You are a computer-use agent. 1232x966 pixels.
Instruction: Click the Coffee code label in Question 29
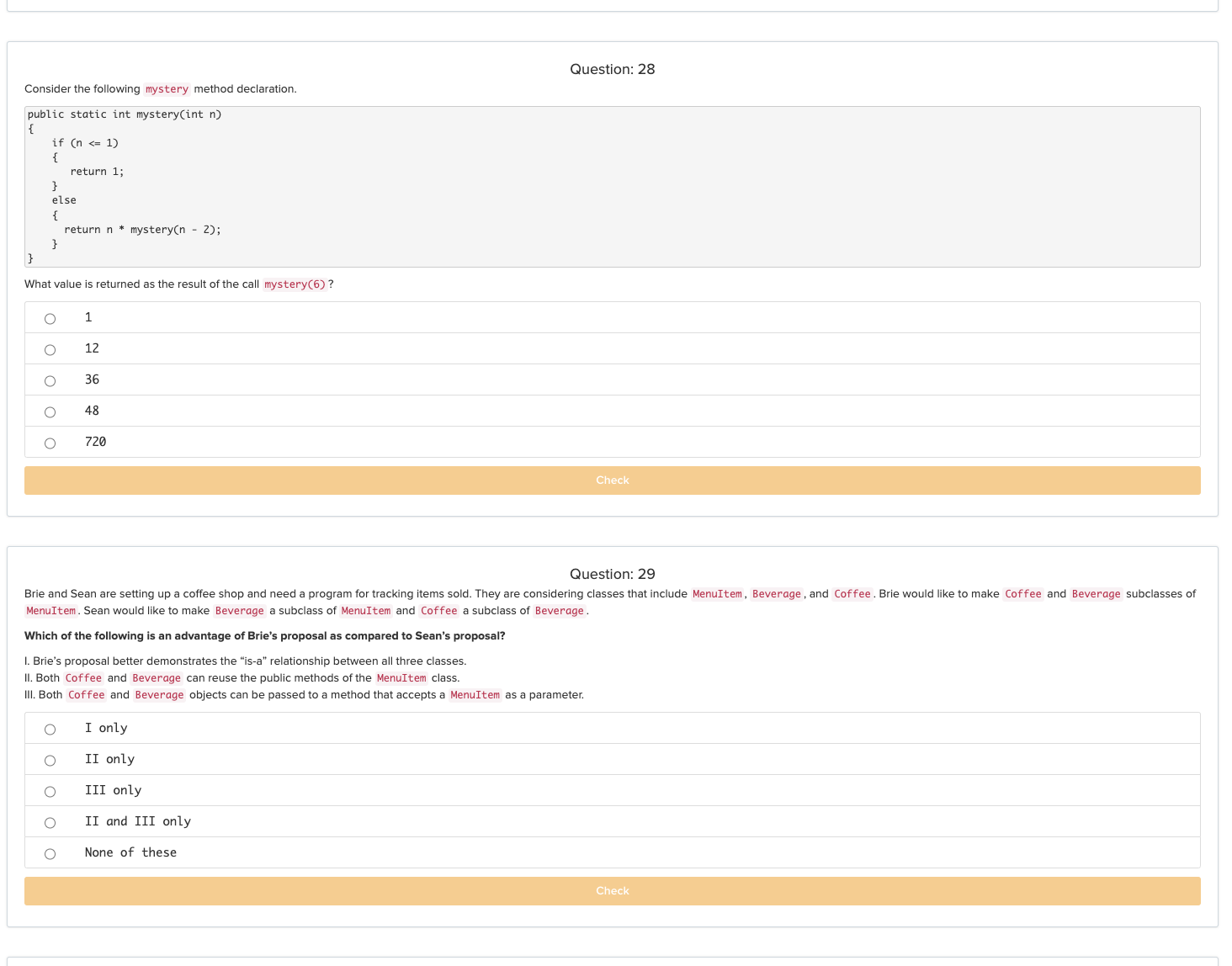852,593
